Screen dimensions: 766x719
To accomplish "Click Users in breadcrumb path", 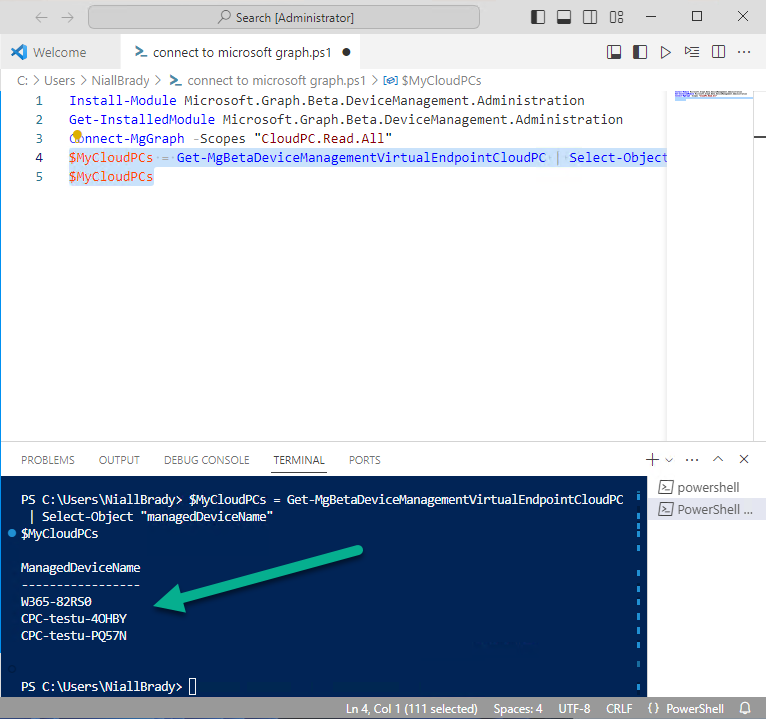I will [60, 81].
